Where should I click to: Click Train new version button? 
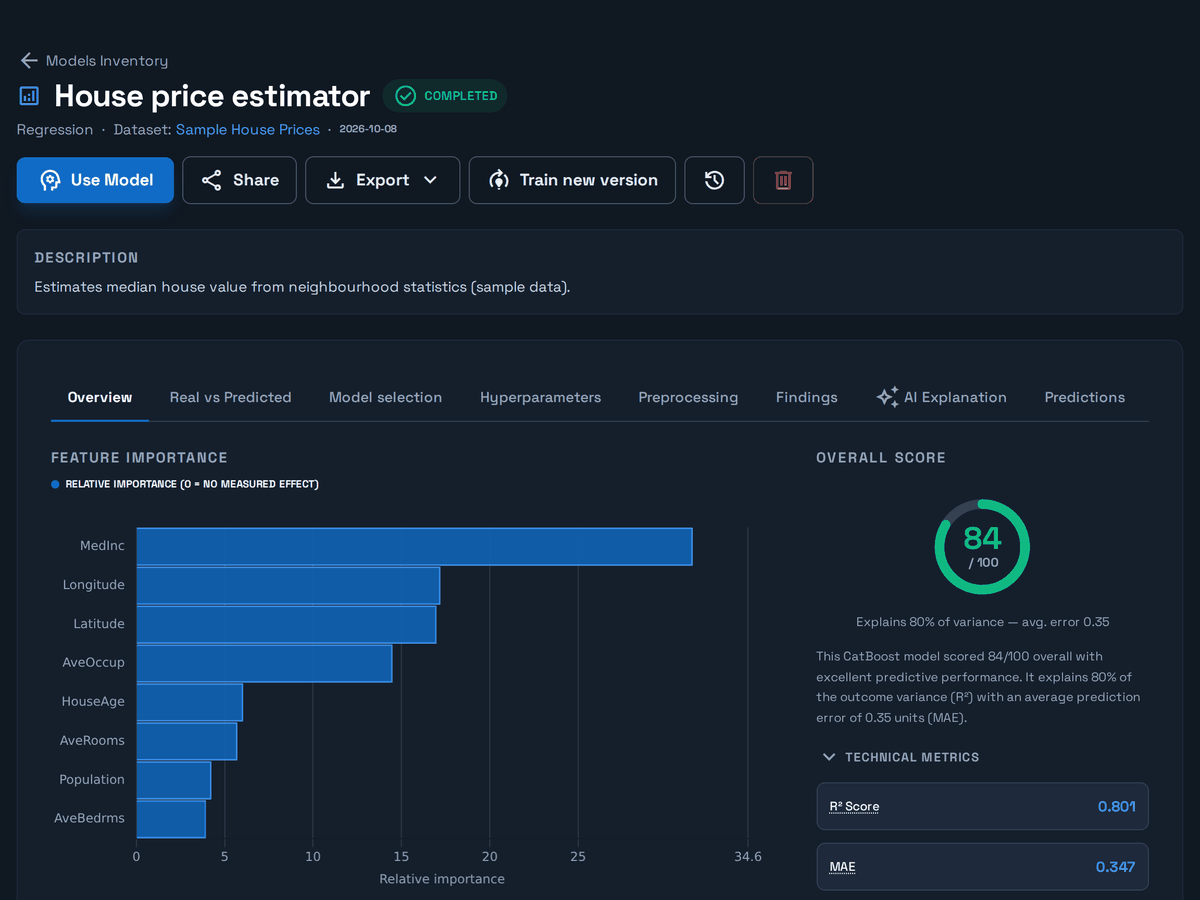click(572, 180)
